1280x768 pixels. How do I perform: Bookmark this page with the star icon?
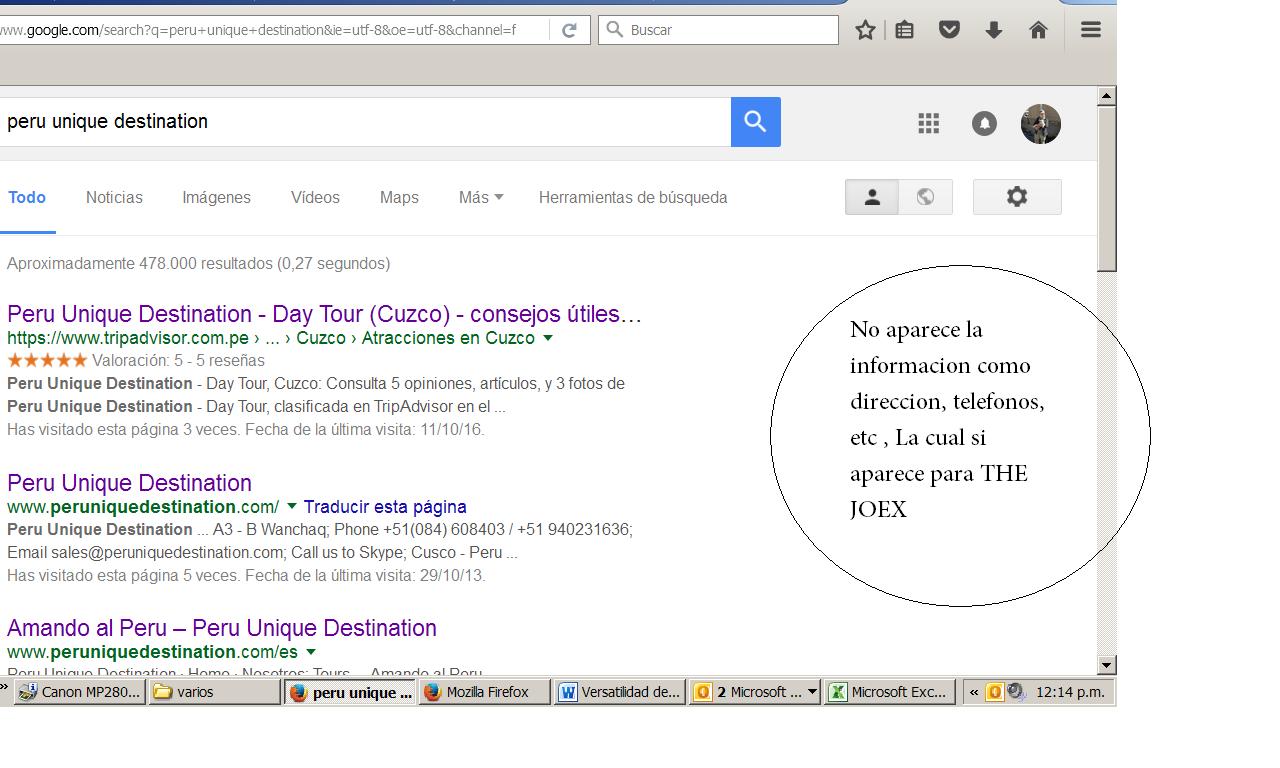coord(866,30)
